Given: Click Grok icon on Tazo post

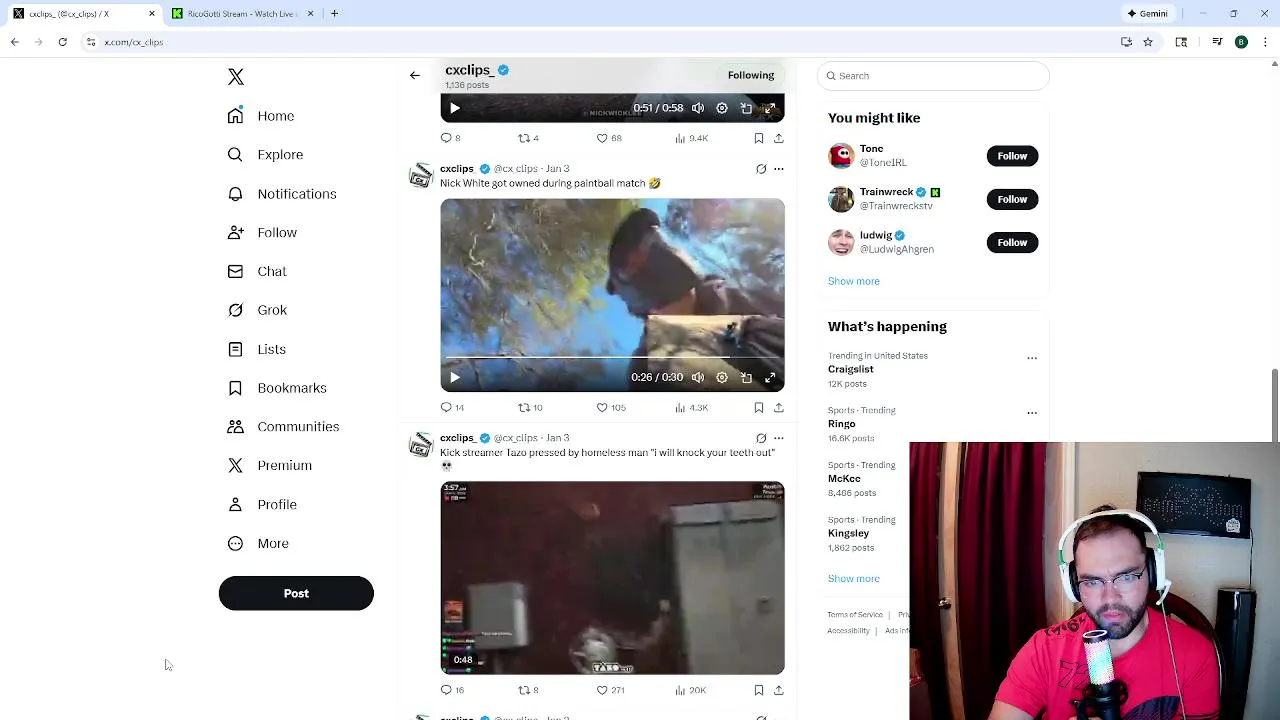Looking at the screenshot, I should coord(761,438).
